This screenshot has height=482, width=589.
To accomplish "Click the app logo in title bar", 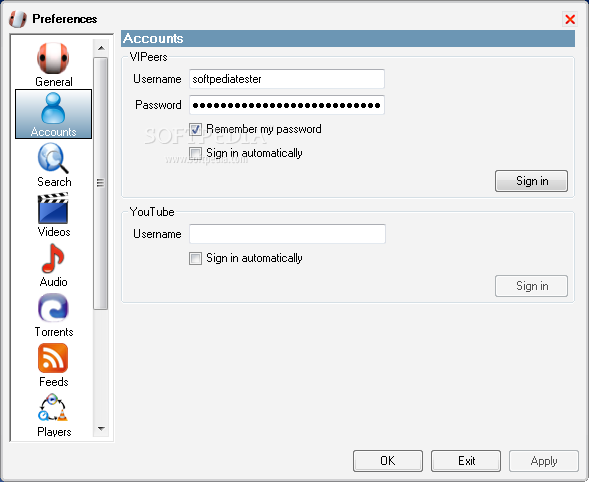I will click(x=18, y=19).
